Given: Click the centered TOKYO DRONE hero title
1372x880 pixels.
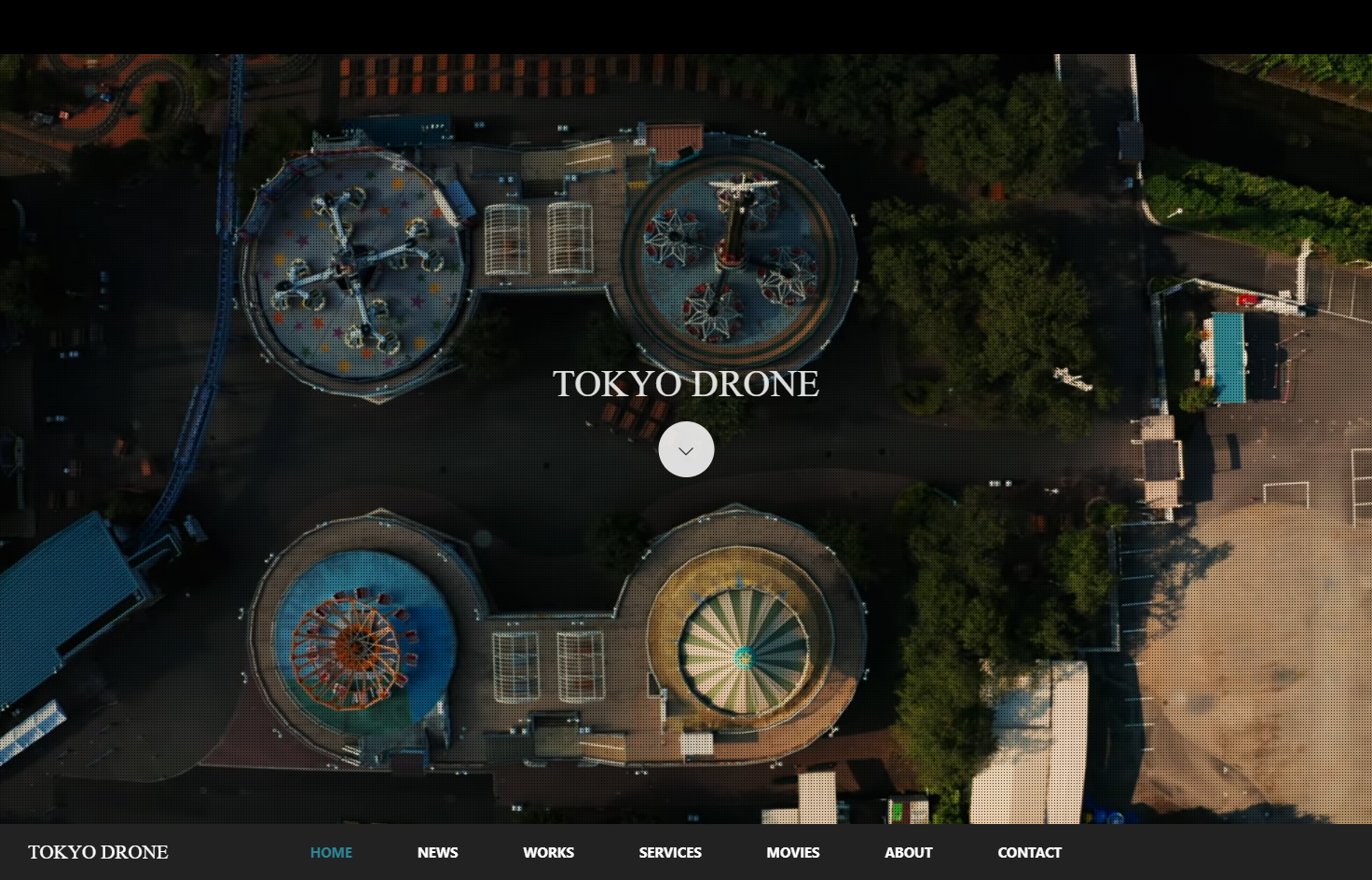Looking at the screenshot, I should 686,383.
